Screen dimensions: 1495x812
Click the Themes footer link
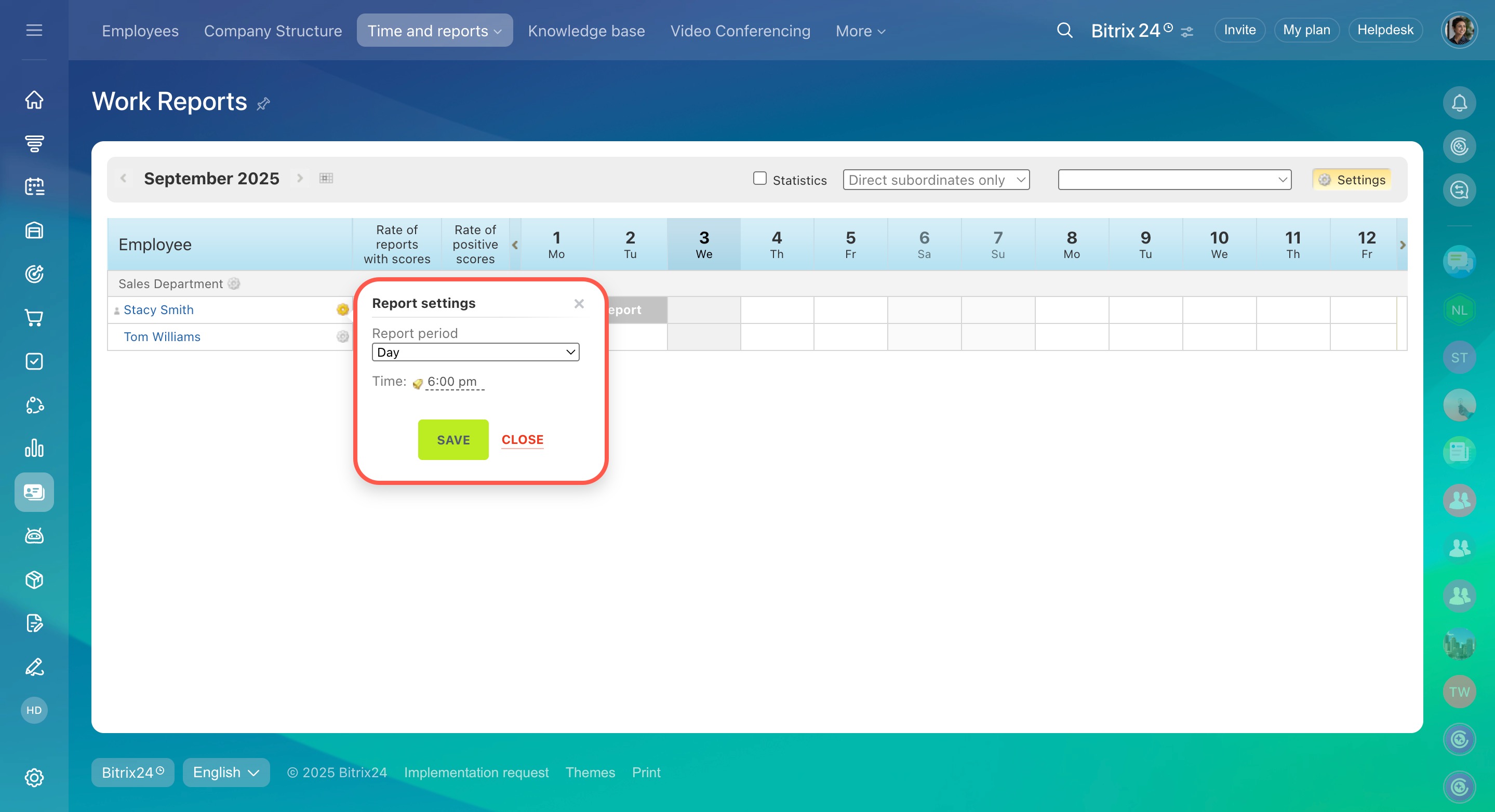point(590,773)
